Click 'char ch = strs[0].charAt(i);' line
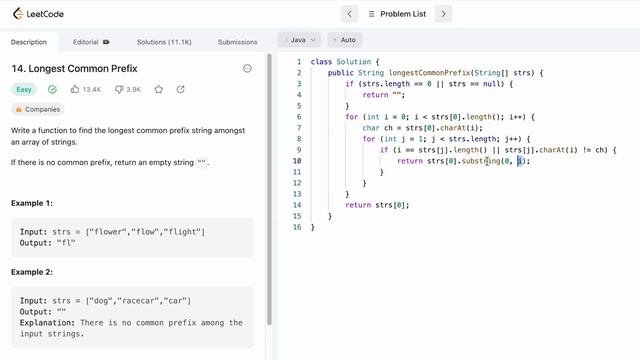 point(422,128)
